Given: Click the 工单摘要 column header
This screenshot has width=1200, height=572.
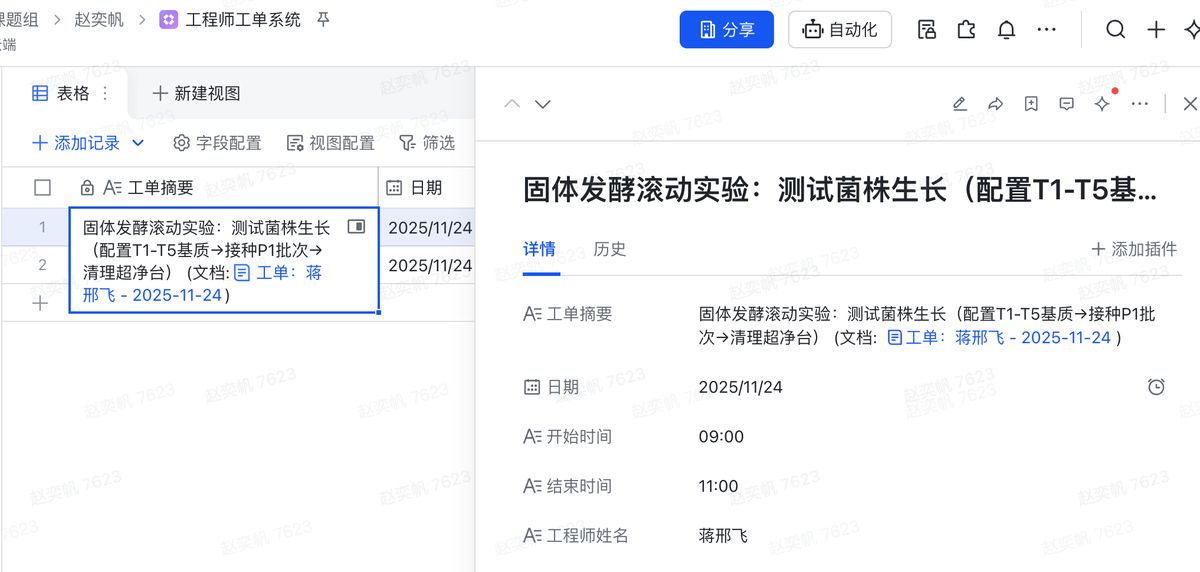Looking at the screenshot, I should coord(223,187).
